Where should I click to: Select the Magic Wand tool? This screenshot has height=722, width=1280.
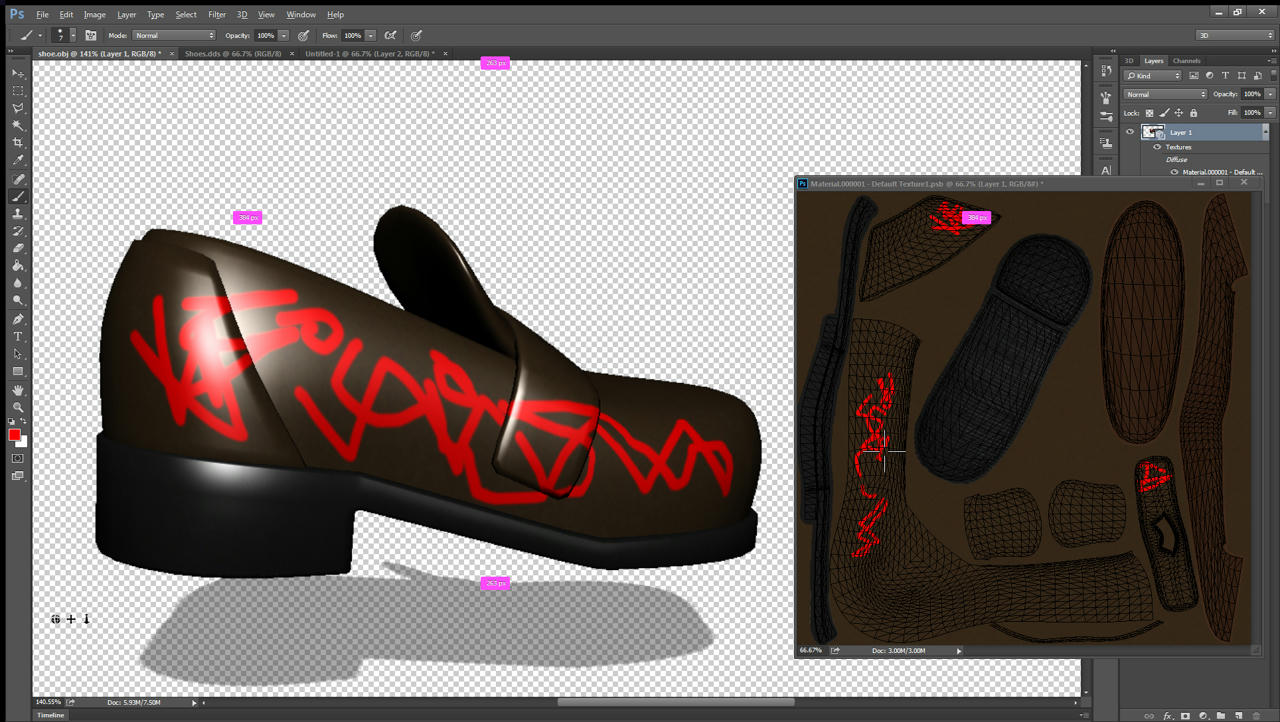pyautogui.click(x=18, y=125)
